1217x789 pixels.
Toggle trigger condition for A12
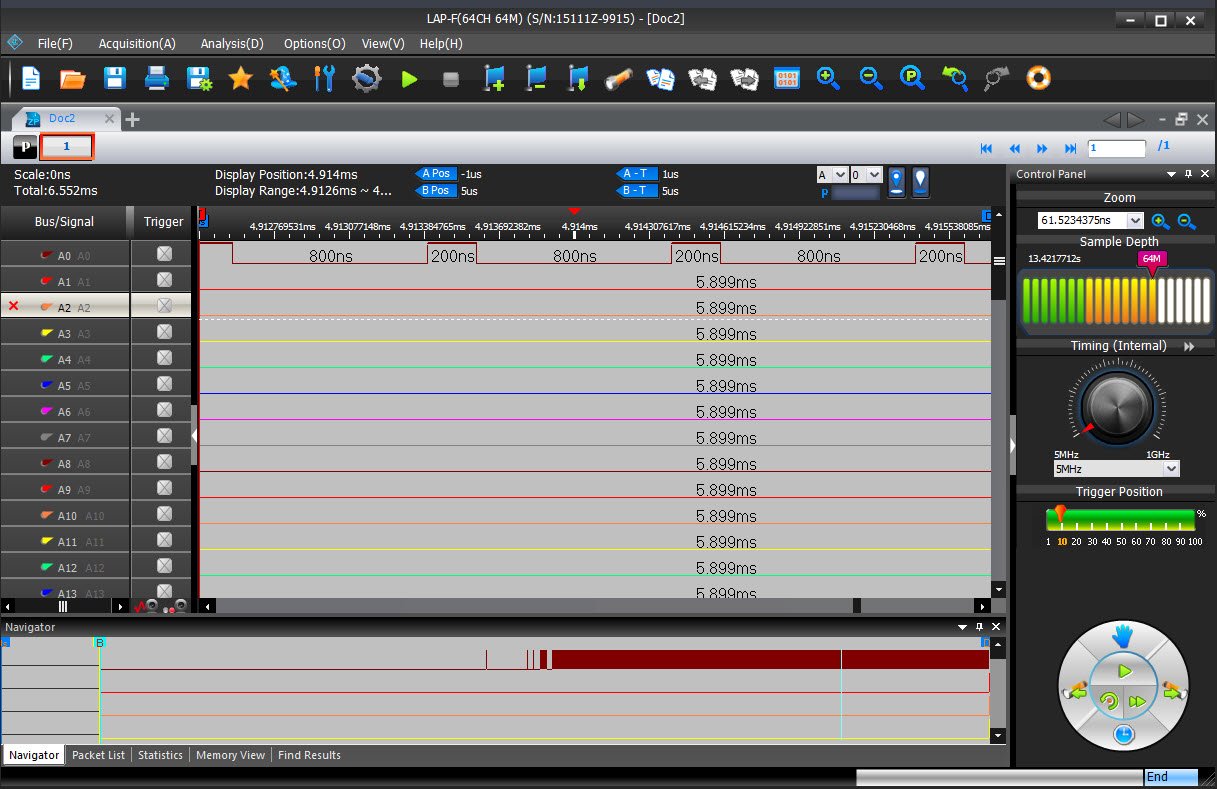coord(164,566)
